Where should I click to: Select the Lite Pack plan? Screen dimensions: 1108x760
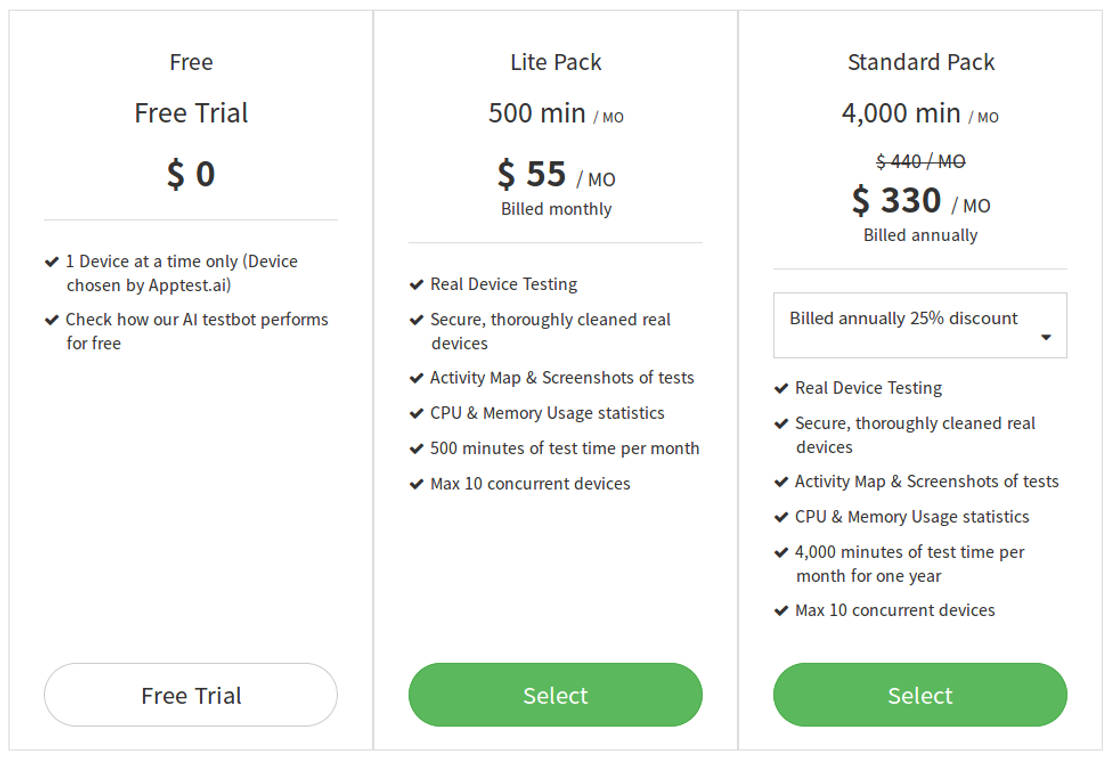tap(555, 695)
